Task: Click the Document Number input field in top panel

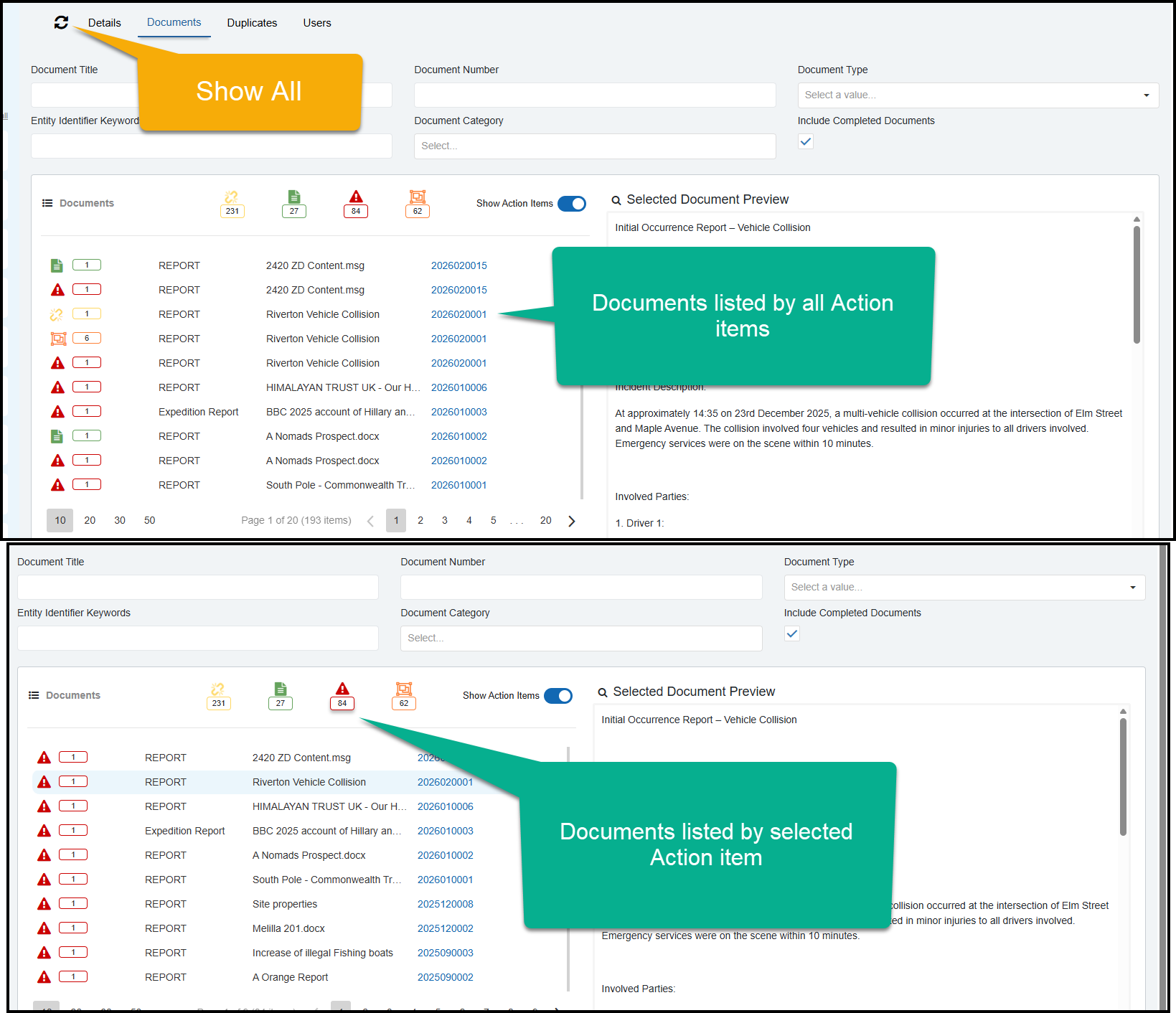Action: point(594,95)
